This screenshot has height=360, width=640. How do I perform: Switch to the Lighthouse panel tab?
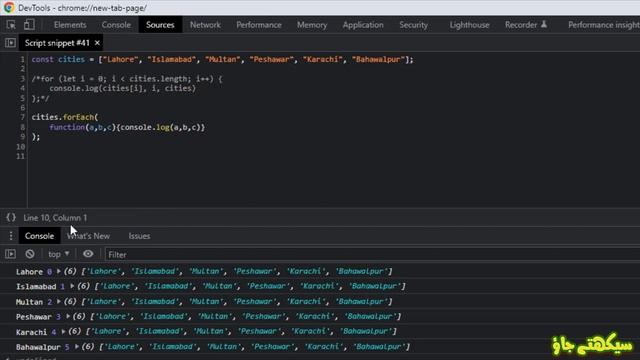[469, 25]
